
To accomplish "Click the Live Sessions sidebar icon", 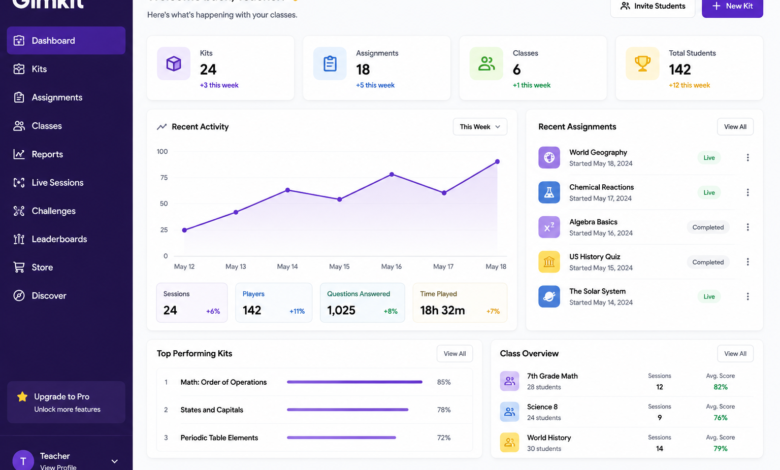I will pyautogui.click(x=19, y=183).
